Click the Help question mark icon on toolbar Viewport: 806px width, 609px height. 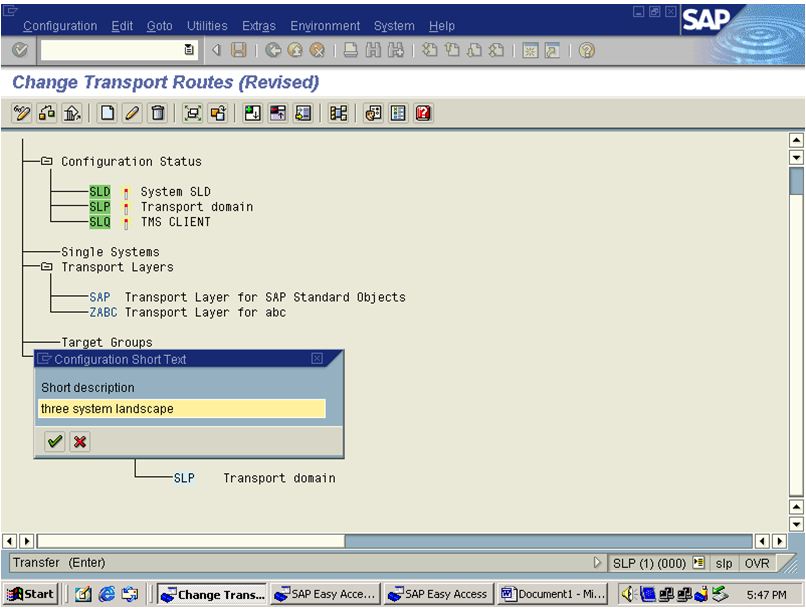(420, 112)
